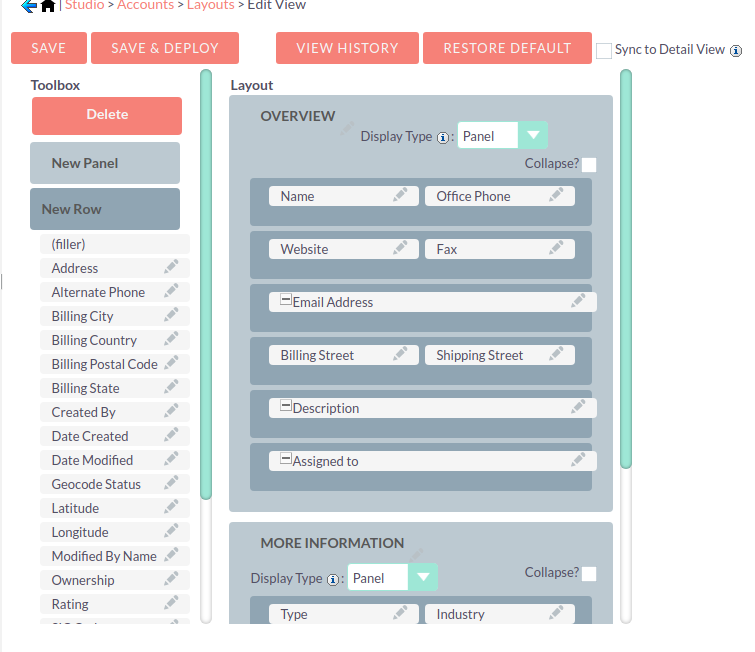Toggle Collapse checkbox in Overview panel
This screenshot has width=755, height=652.
tap(589, 165)
